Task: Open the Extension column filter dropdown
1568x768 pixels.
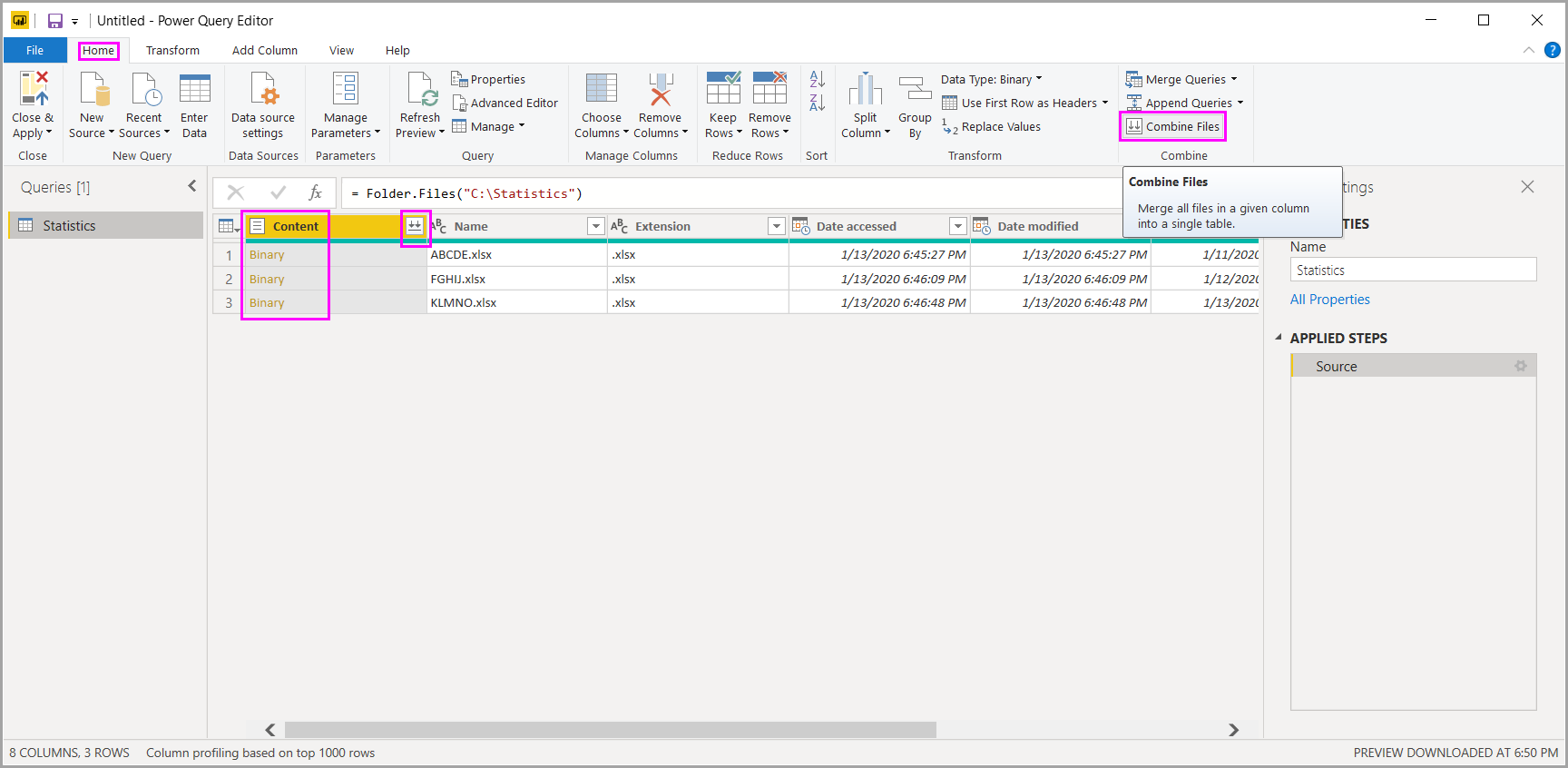Action: click(x=776, y=226)
